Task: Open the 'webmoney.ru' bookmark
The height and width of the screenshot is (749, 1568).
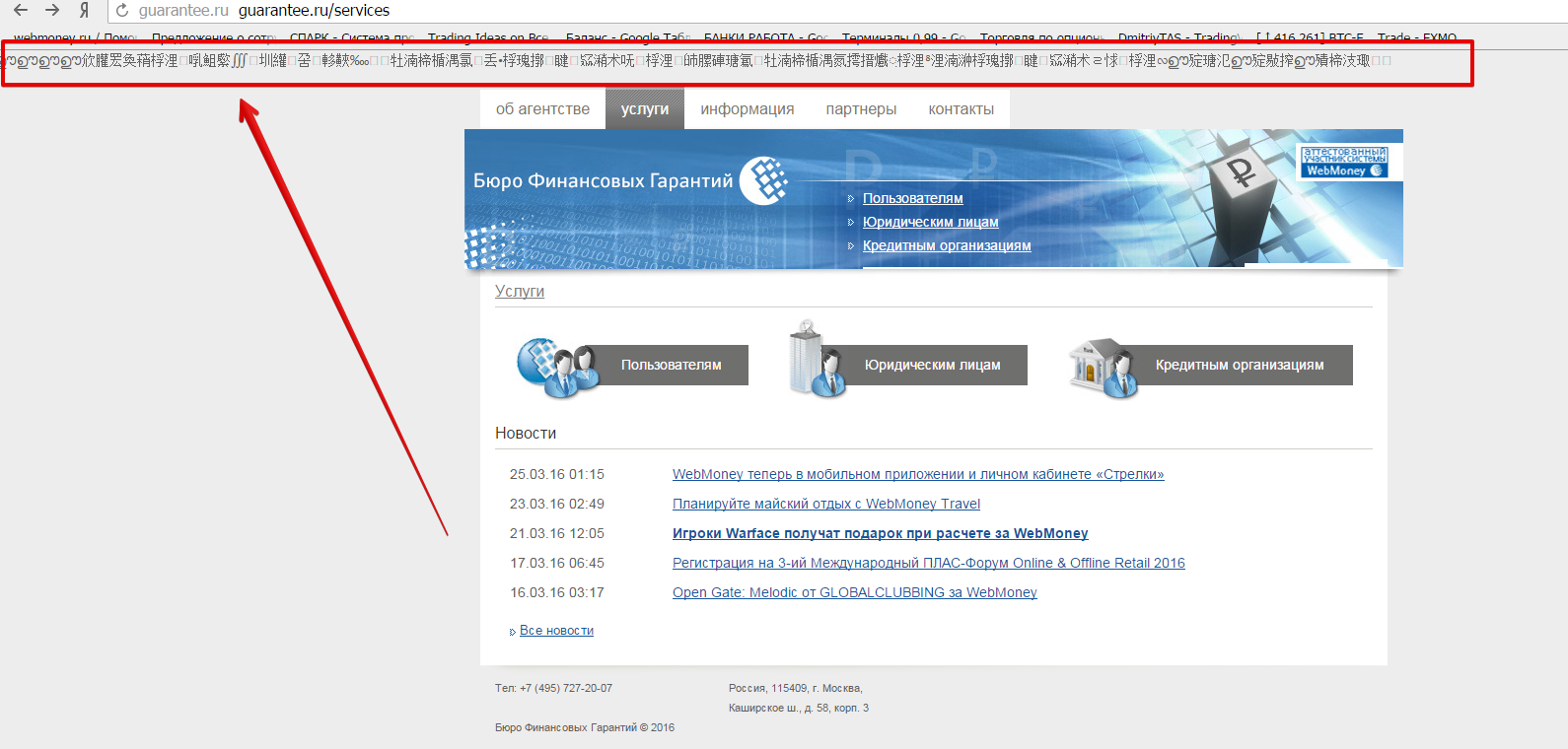Action: 74,37
